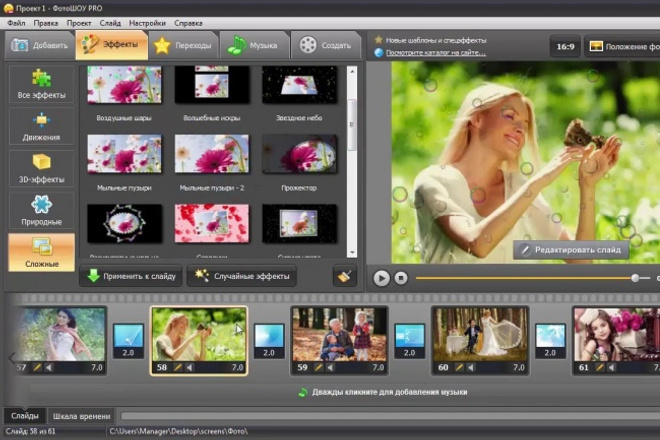Open the Посмотрите каталог на сайте link
660x440 pixels.
tap(436, 53)
